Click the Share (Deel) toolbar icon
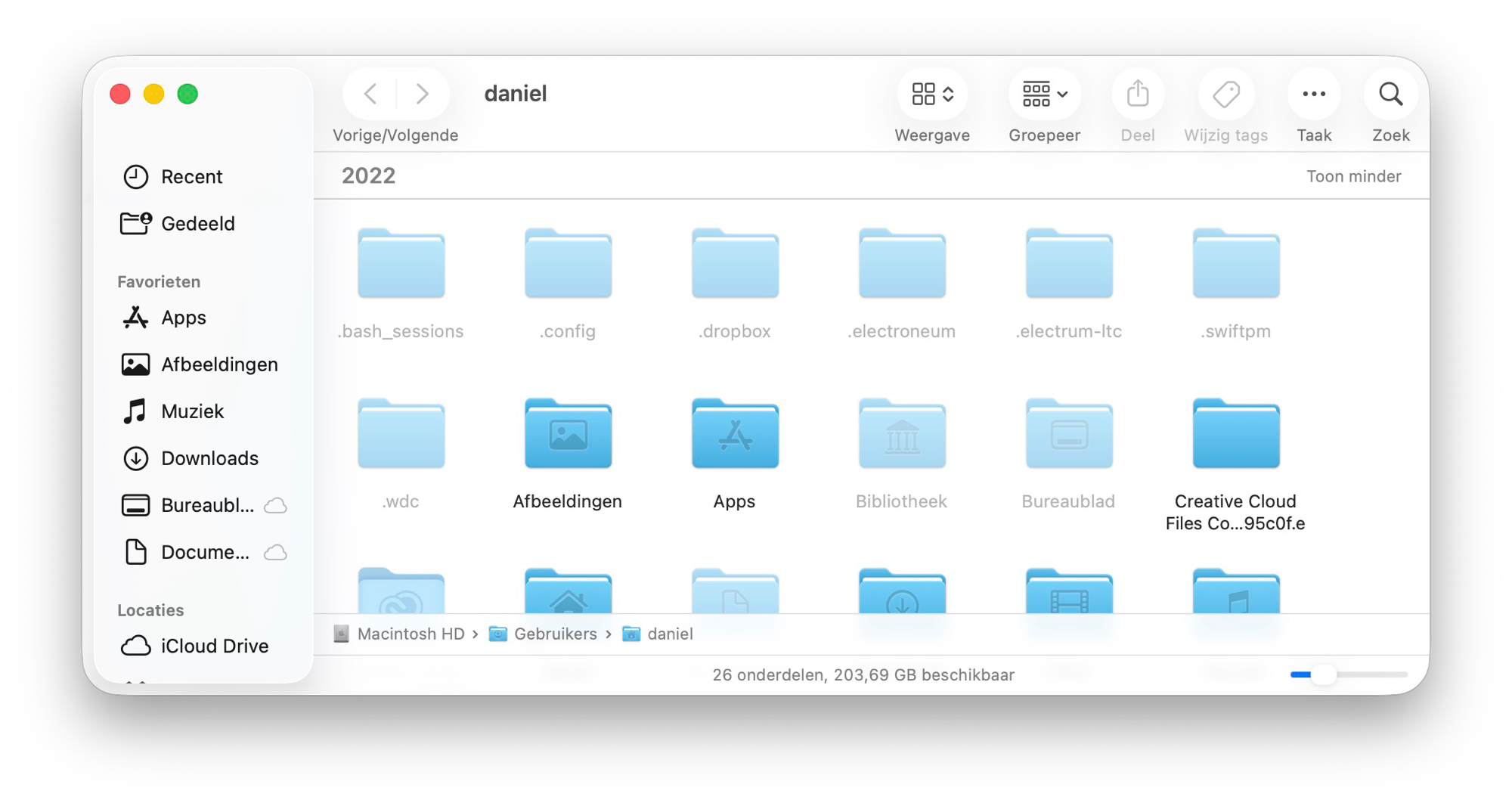Viewport: 1512px width, 803px height. coord(1138,95)
